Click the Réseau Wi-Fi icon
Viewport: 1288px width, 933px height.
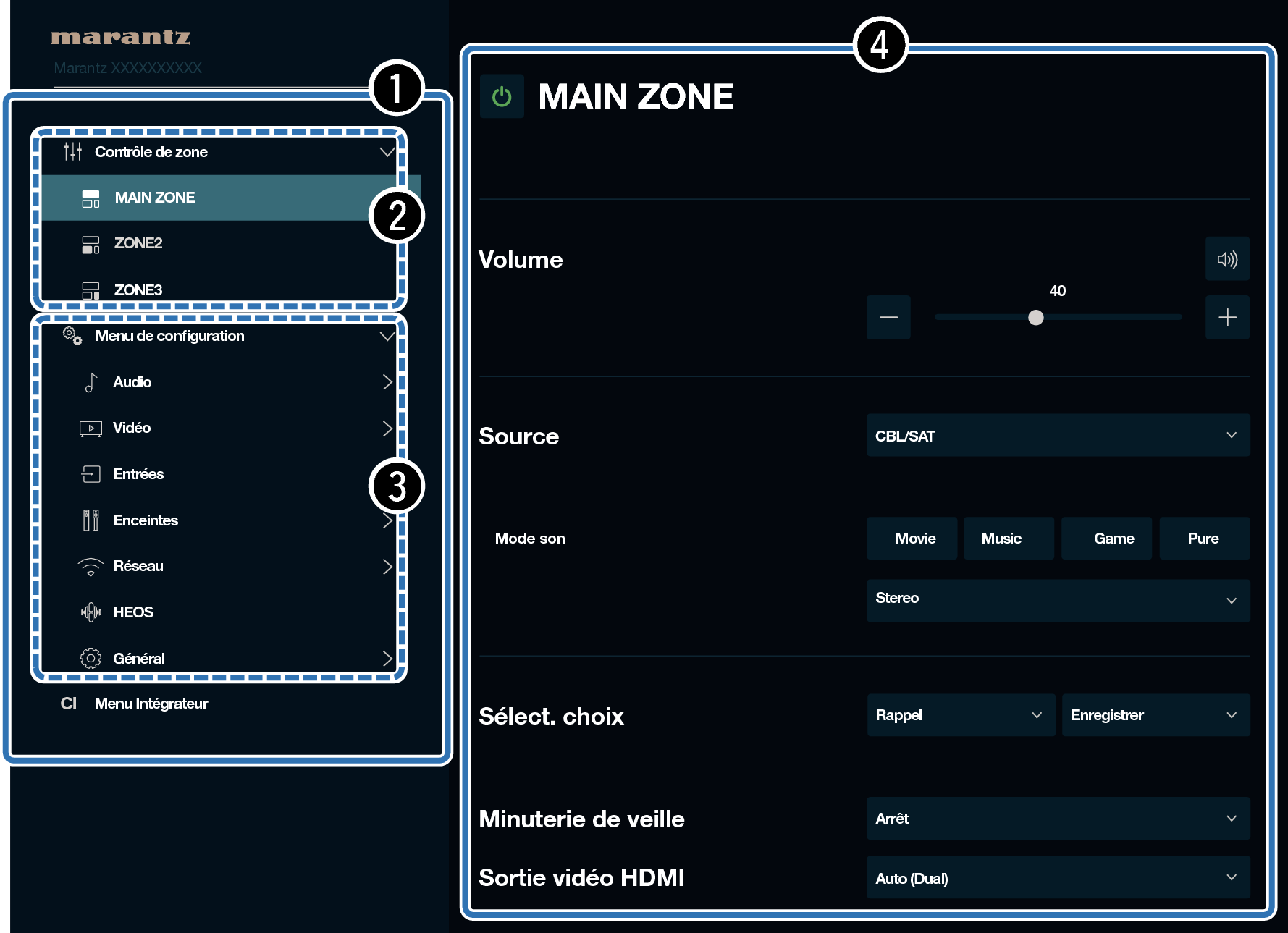click(91, 567)
